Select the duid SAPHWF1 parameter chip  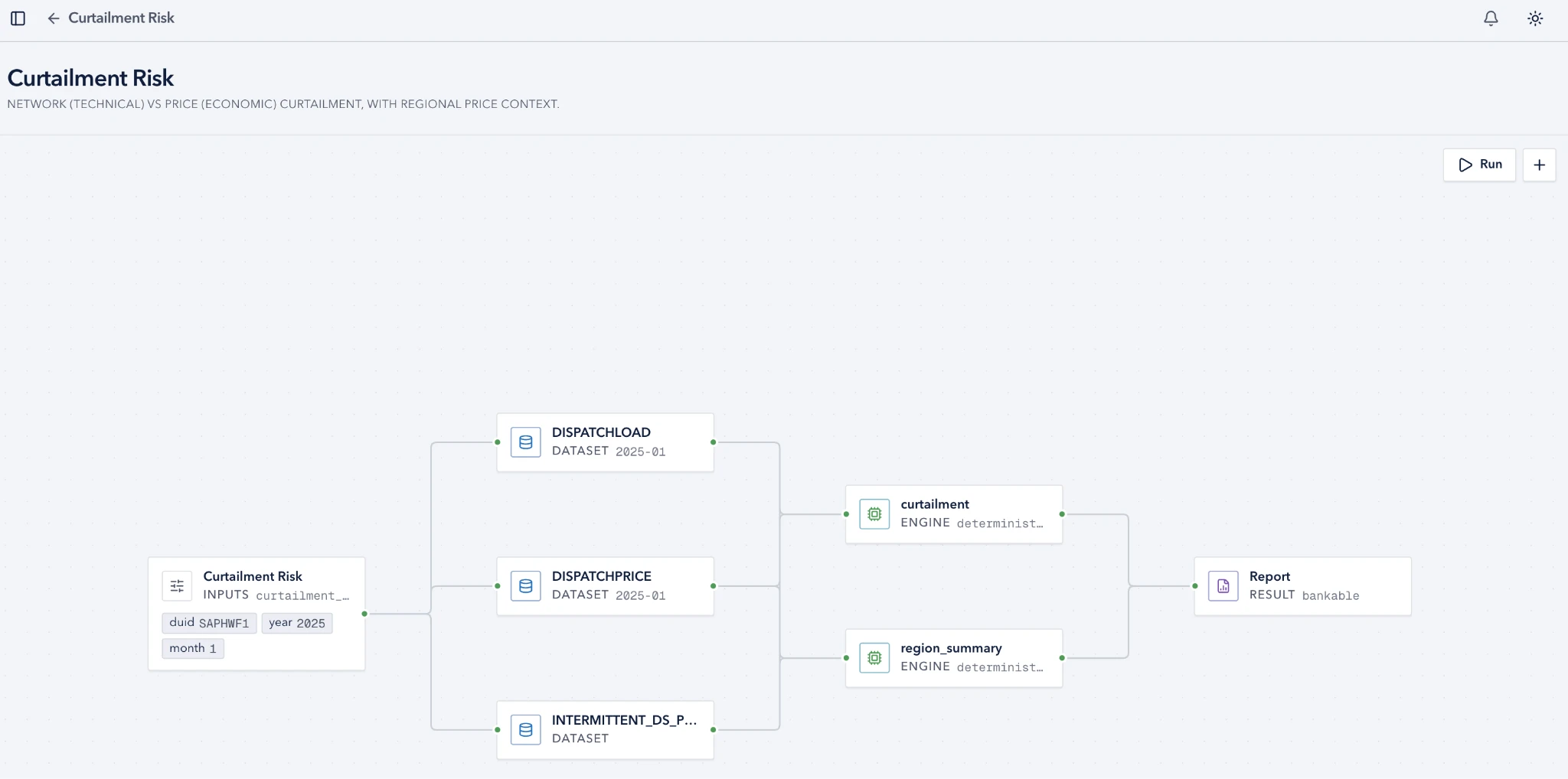[209, 623]
